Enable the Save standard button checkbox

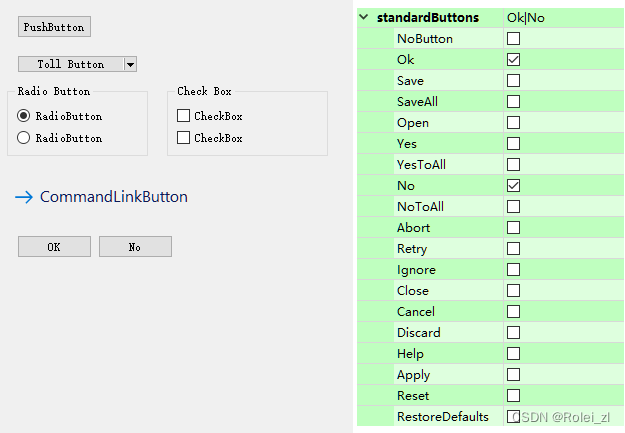pyautogui.click(x=514, y=81)
